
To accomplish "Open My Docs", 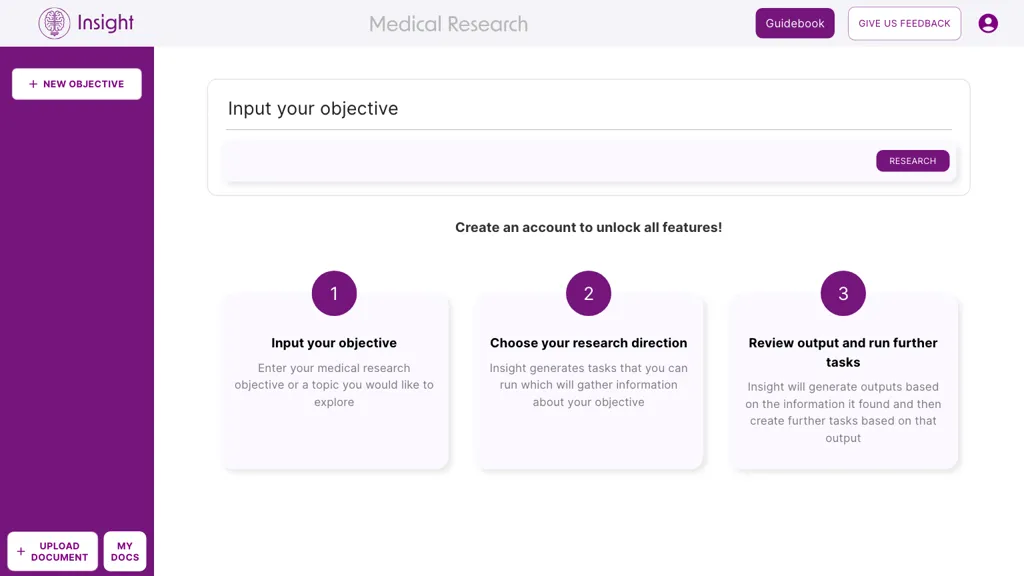I will coord(124,551).
